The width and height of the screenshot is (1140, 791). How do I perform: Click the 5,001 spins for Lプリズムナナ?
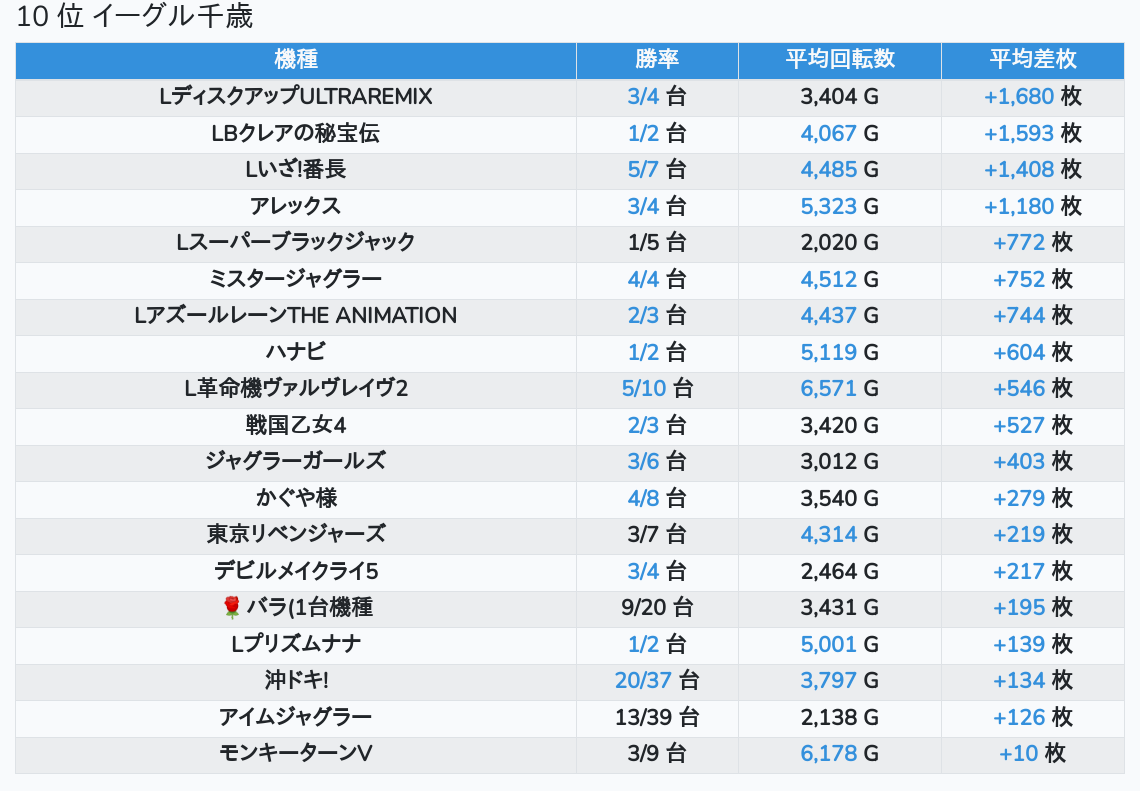(828, 644)
